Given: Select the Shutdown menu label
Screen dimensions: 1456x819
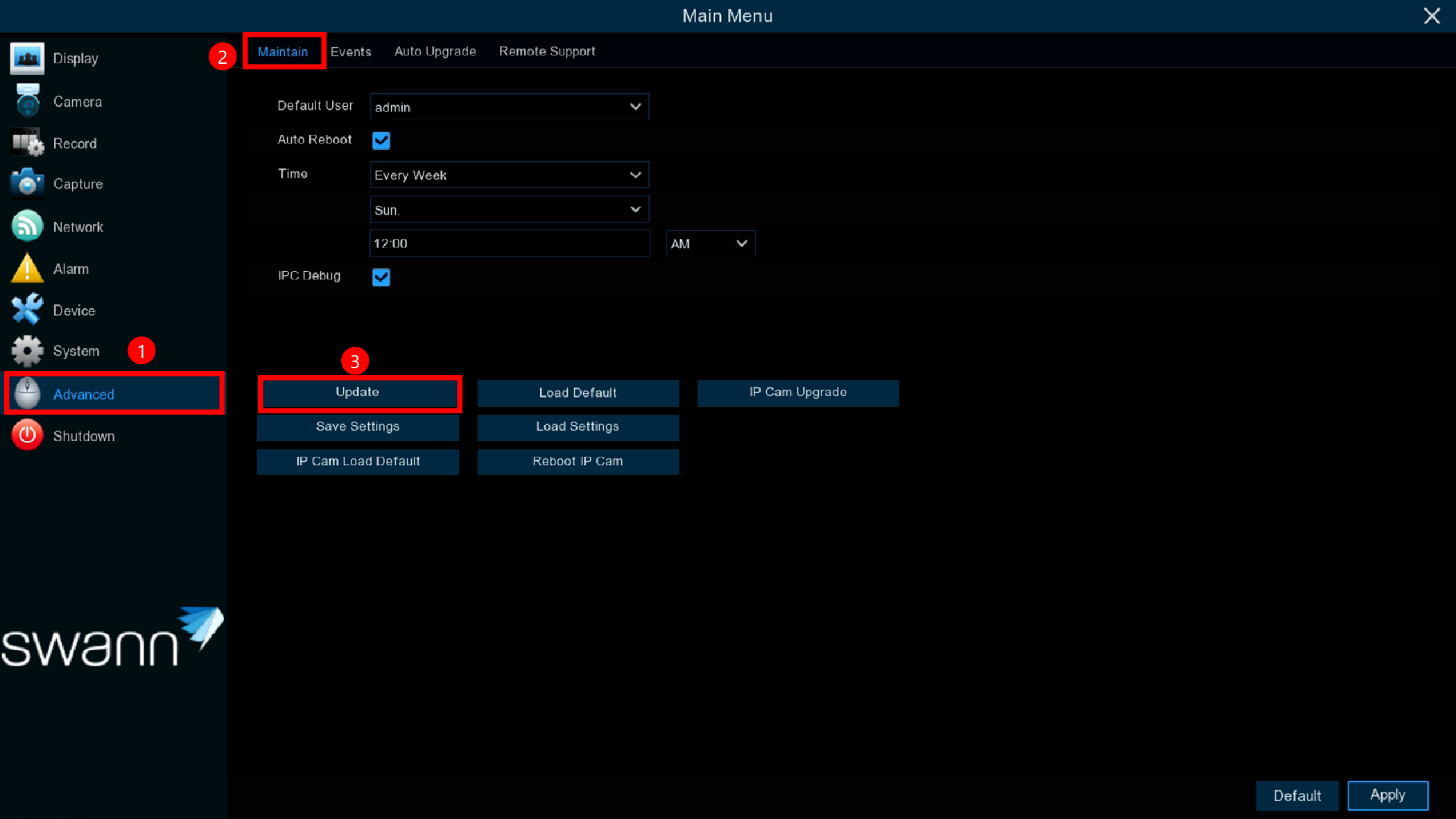Looking at the screenshot, I should 84,436.
